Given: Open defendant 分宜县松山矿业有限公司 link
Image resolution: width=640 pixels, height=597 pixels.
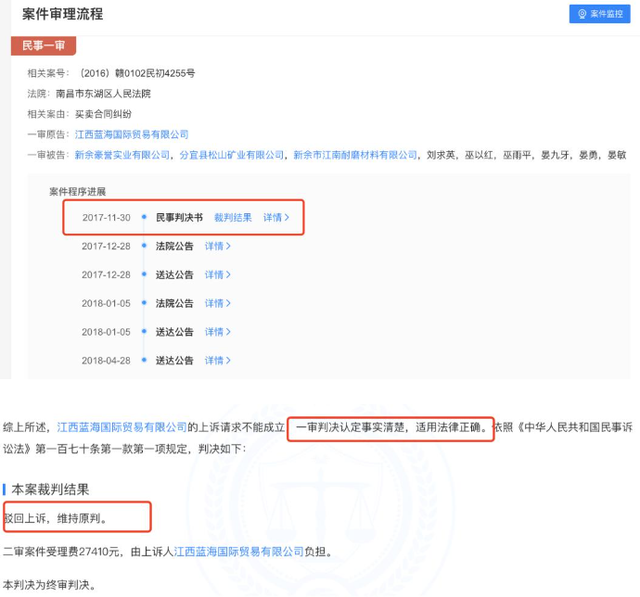Looking at the screenshot, I should [x=231, y=155].
